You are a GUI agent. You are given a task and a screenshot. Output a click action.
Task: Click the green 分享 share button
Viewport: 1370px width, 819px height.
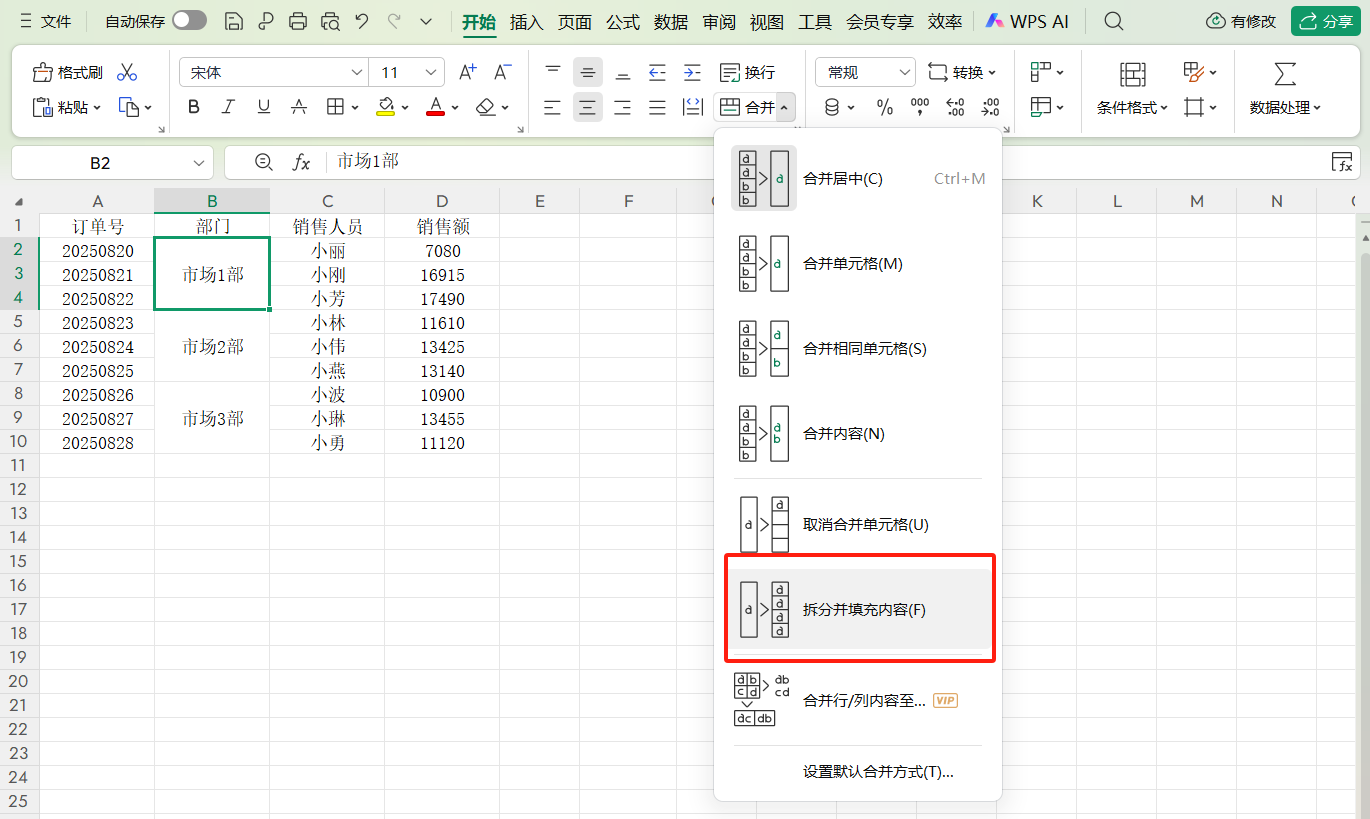pyautogui.click(x=1325, y=20)
